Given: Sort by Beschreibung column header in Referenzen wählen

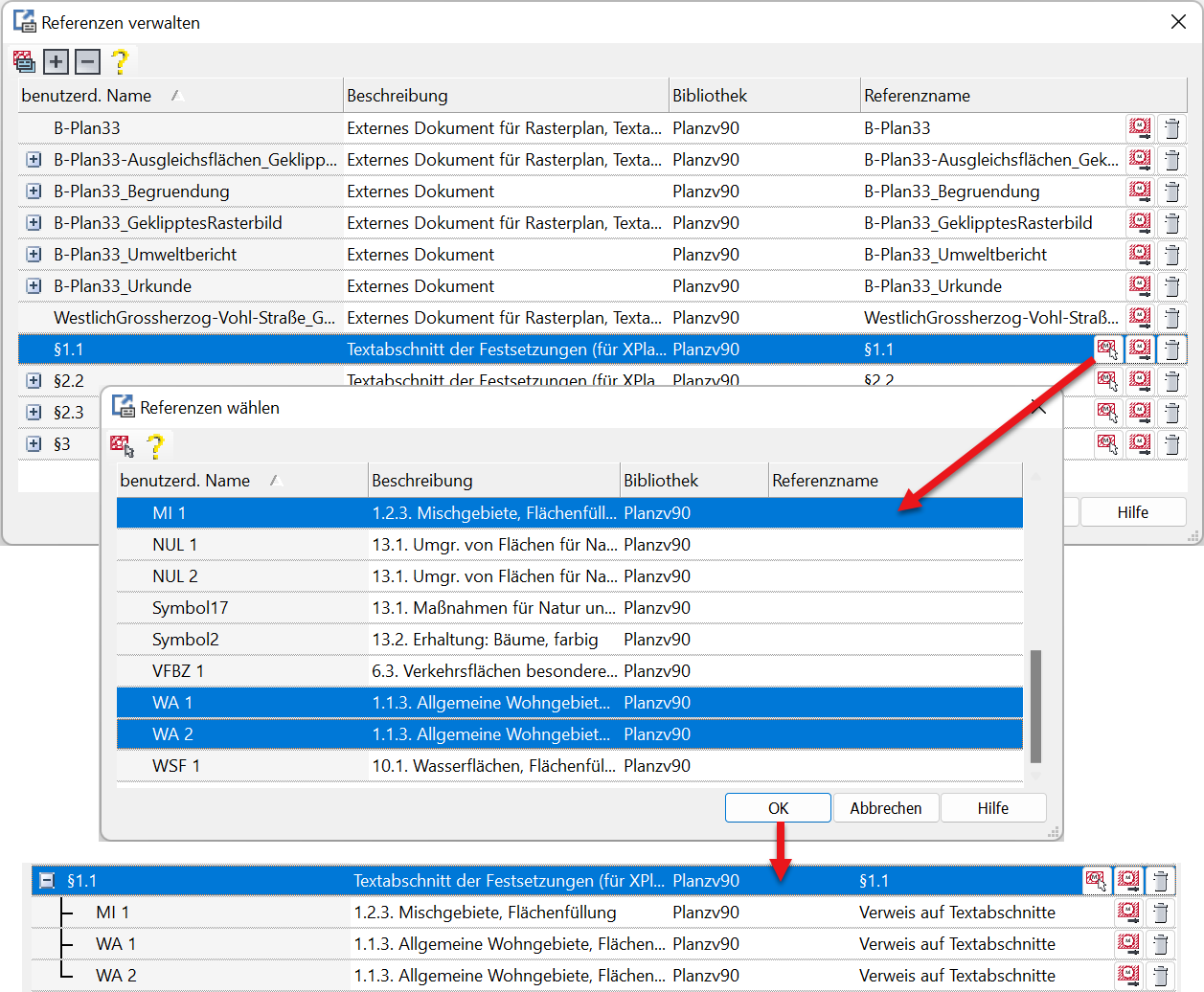Looking at the screenshot, I should [492, 481].
